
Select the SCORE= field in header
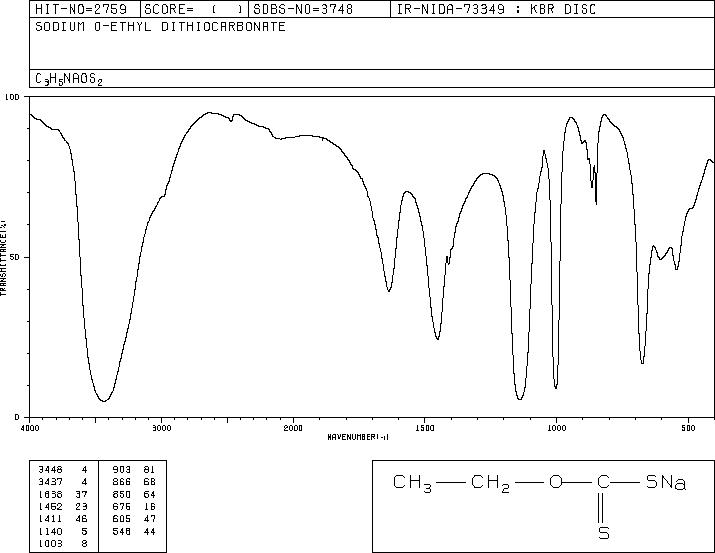click(x=194, y=9)
